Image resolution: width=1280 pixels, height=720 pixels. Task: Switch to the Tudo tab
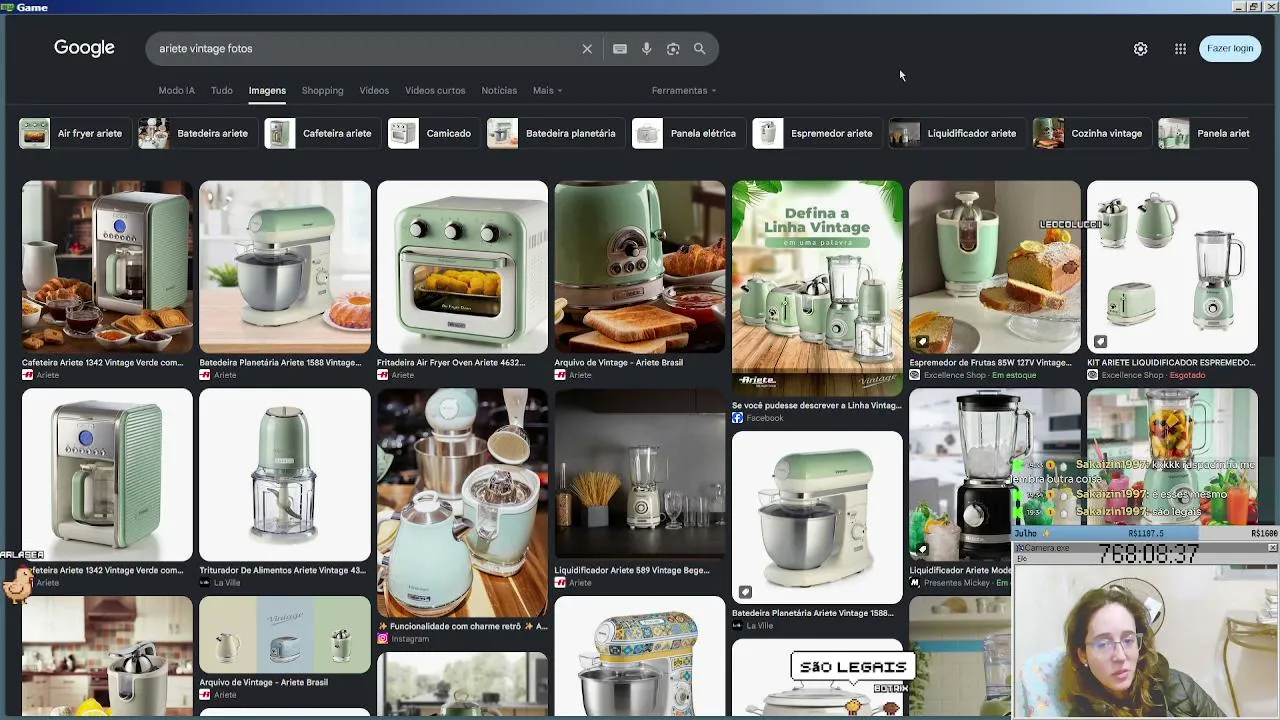(x=222, y=91)
